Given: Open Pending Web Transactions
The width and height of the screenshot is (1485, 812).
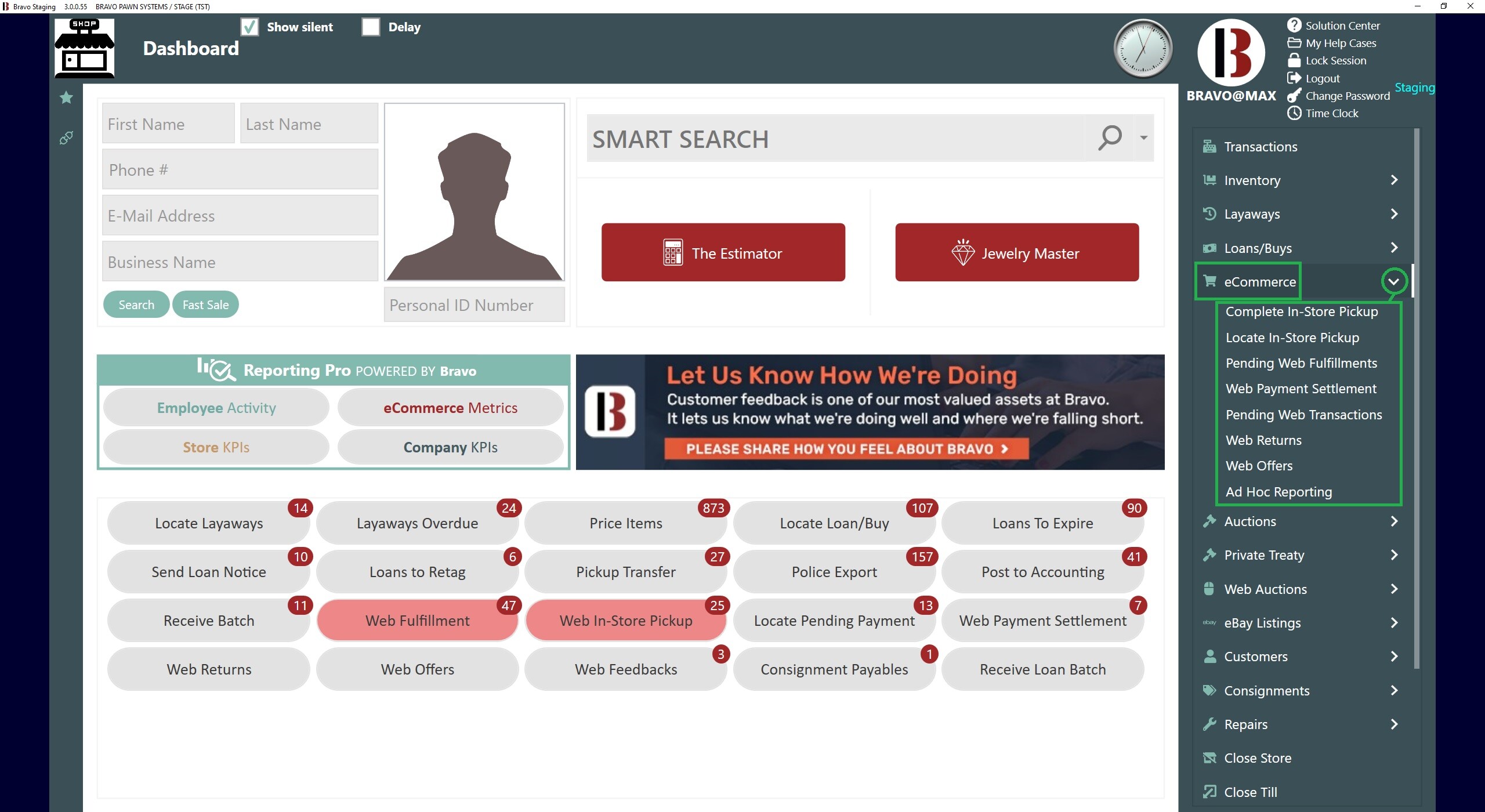Looking at the screenshot, I should tap(1303, 415).
